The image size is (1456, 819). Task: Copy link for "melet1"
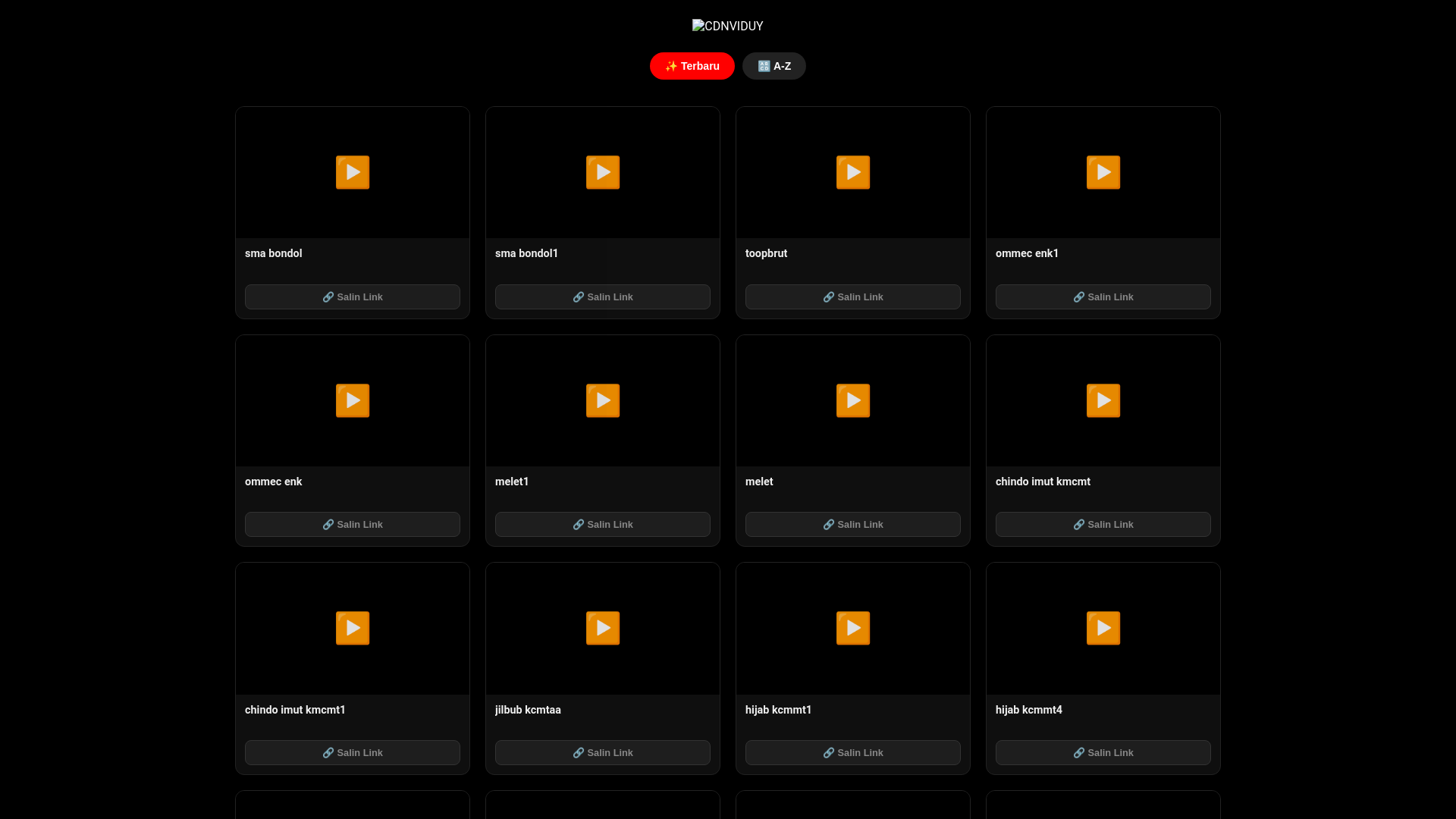(x=603, y=524)
